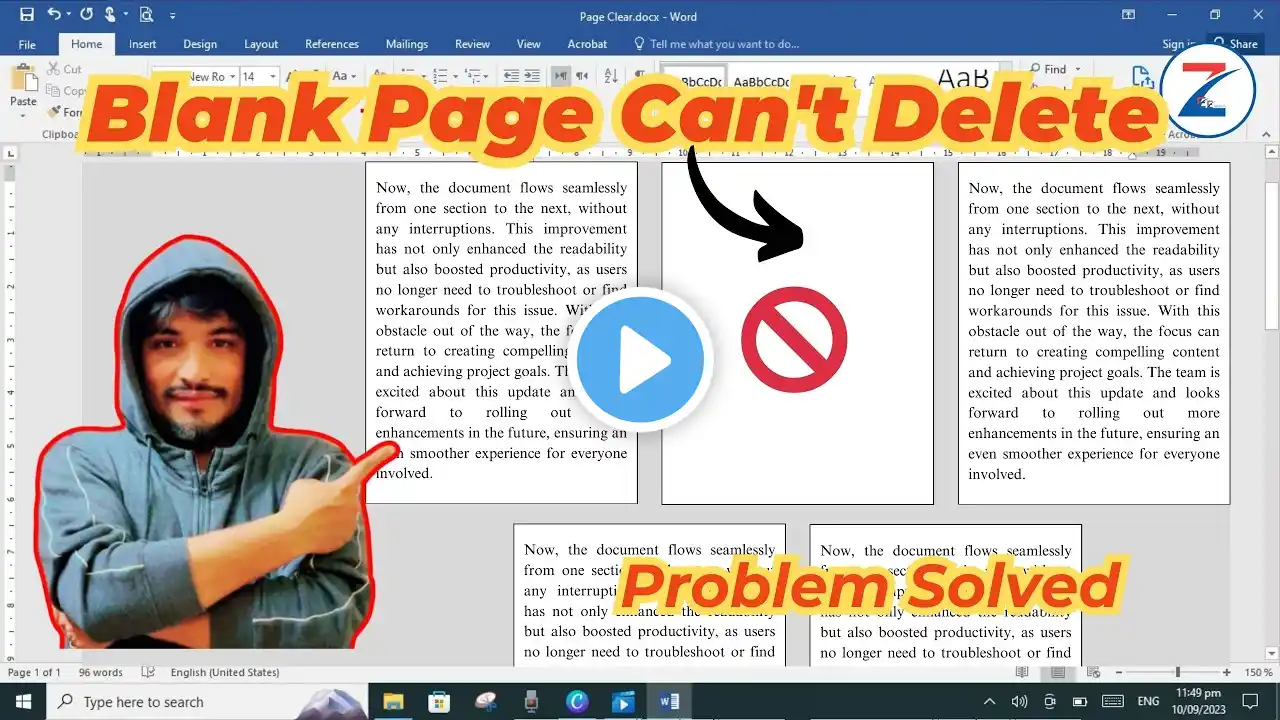The height and width of the screenshot is (720, 1280).
Task: Open the File tab
Action: point(27,44)
